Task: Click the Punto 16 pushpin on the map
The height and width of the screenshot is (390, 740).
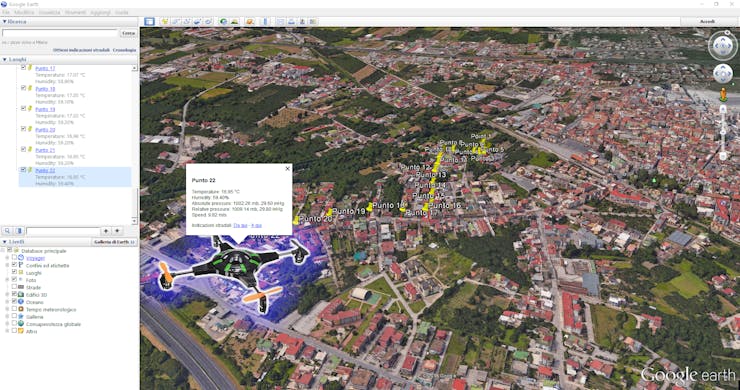Action: click(425, 207)
